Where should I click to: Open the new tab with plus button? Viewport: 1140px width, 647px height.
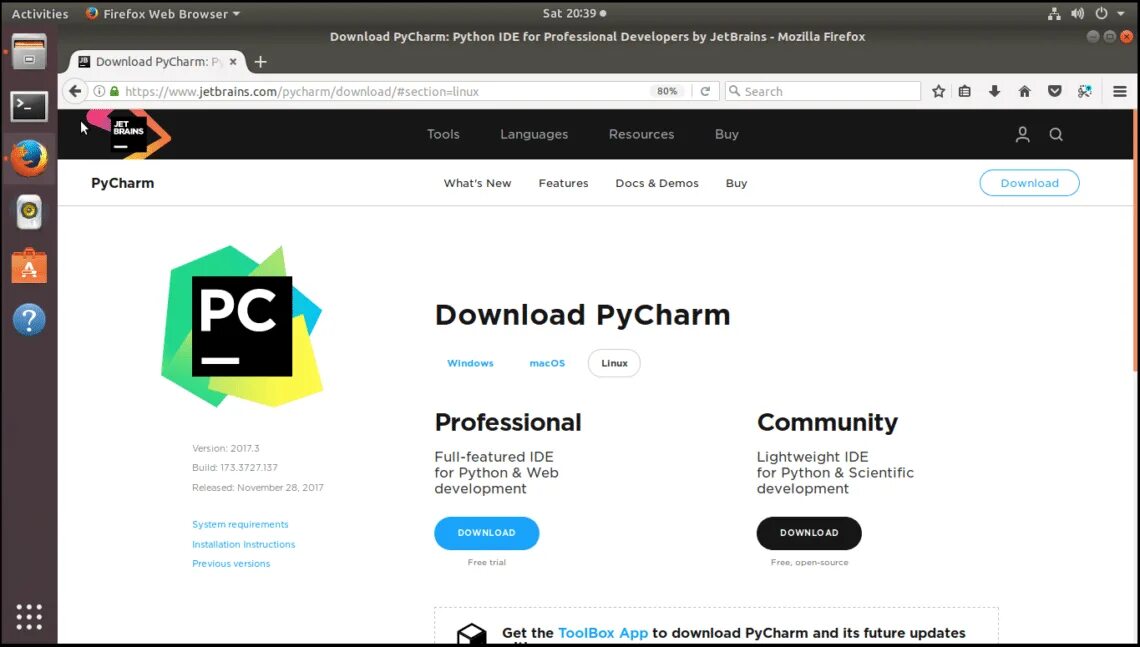[x=260, y=62]
